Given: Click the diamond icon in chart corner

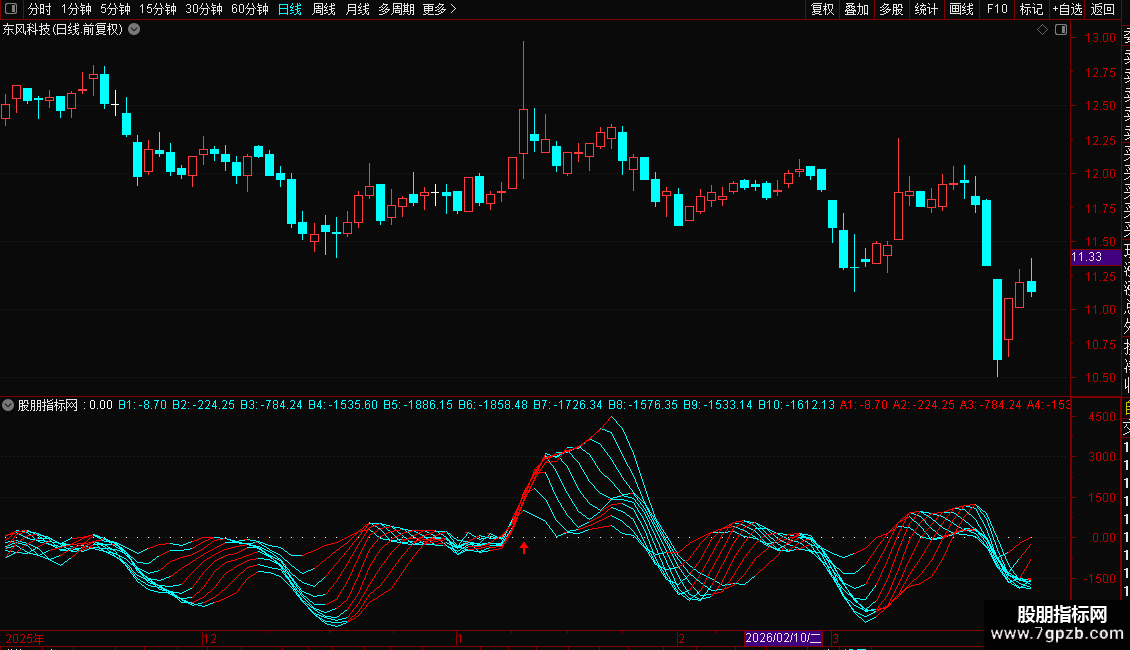Looking at the screenshot, I should point(1042,30).
